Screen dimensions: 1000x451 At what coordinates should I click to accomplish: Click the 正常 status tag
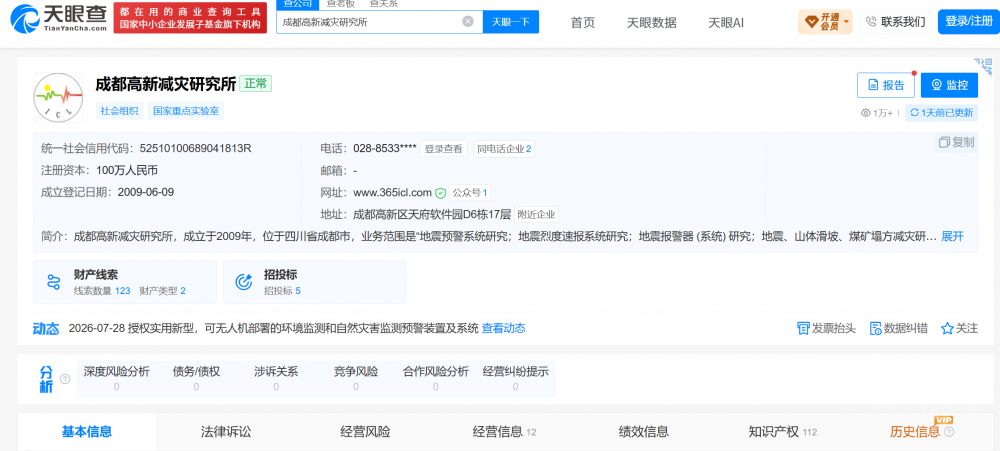click(x=256, y=84)
